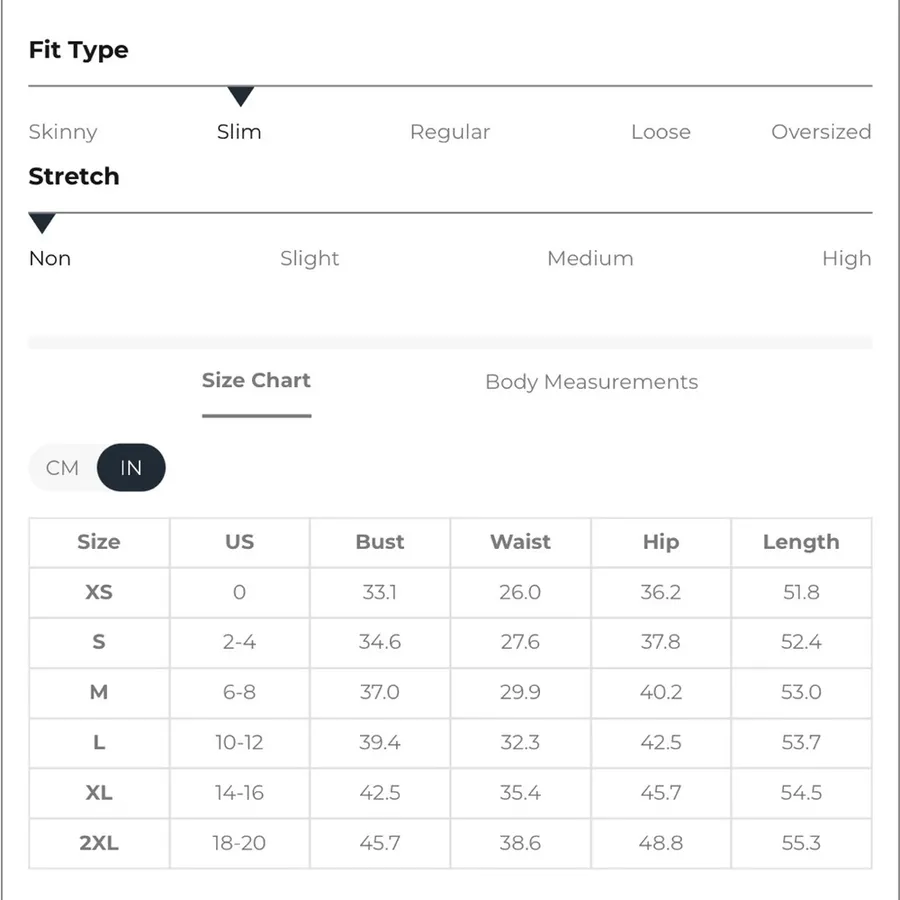The width and height of the screenshot is (900, 900).
Task: Click the Medium stretch label
Action: (x=590, y=258)
